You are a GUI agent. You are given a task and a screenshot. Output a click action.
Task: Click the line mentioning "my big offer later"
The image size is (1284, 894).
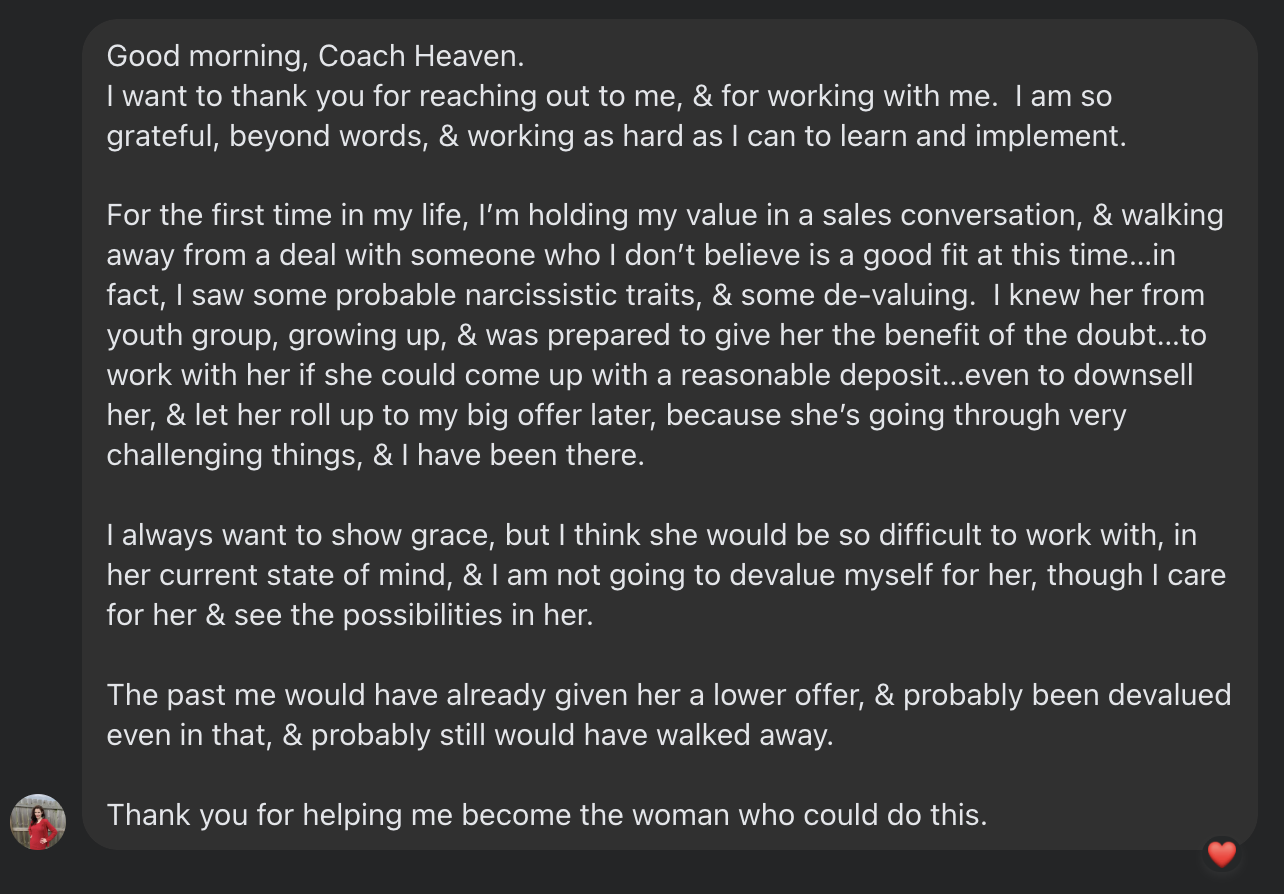616,415
